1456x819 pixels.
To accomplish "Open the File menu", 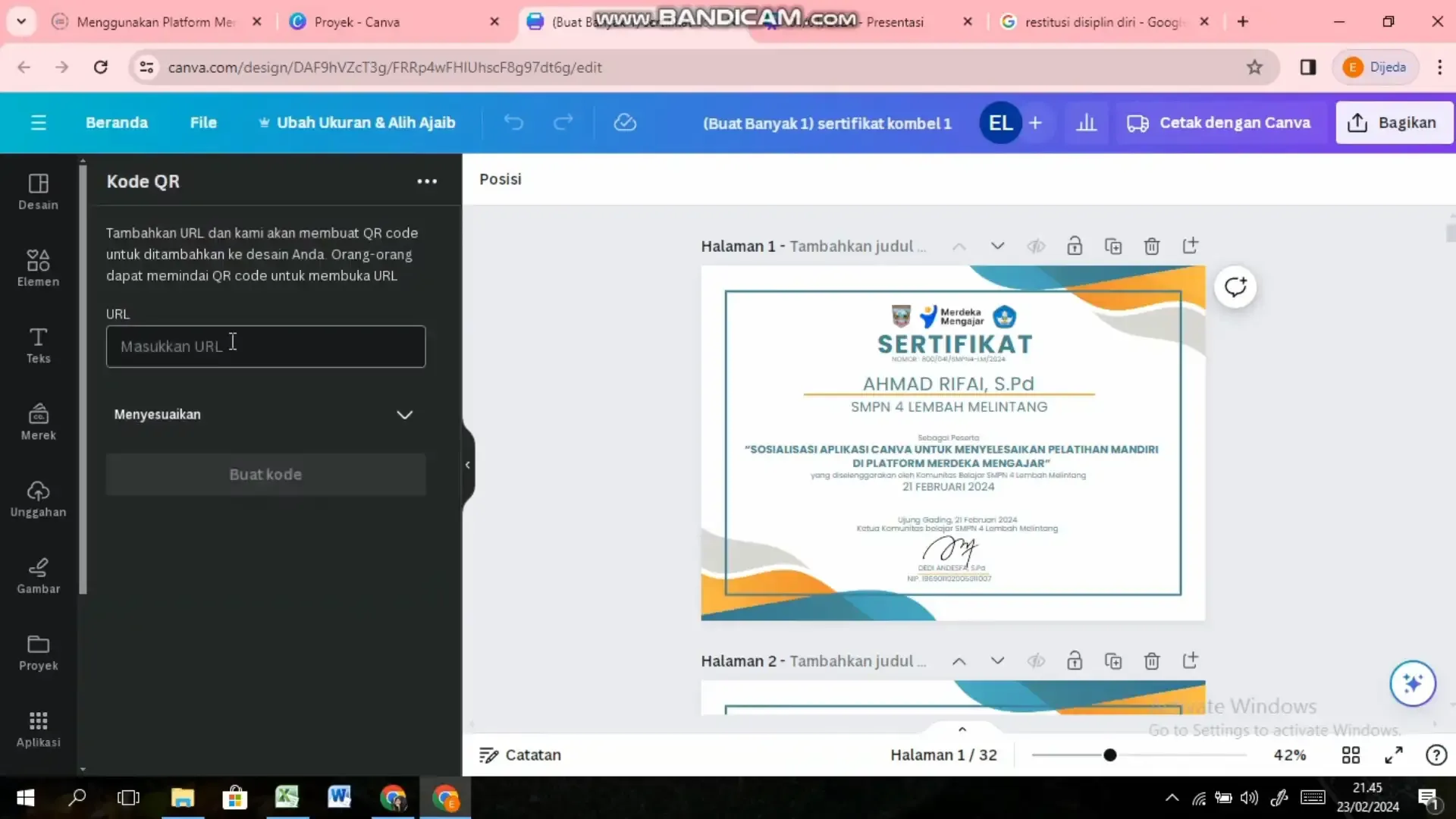I will point(203,123).
